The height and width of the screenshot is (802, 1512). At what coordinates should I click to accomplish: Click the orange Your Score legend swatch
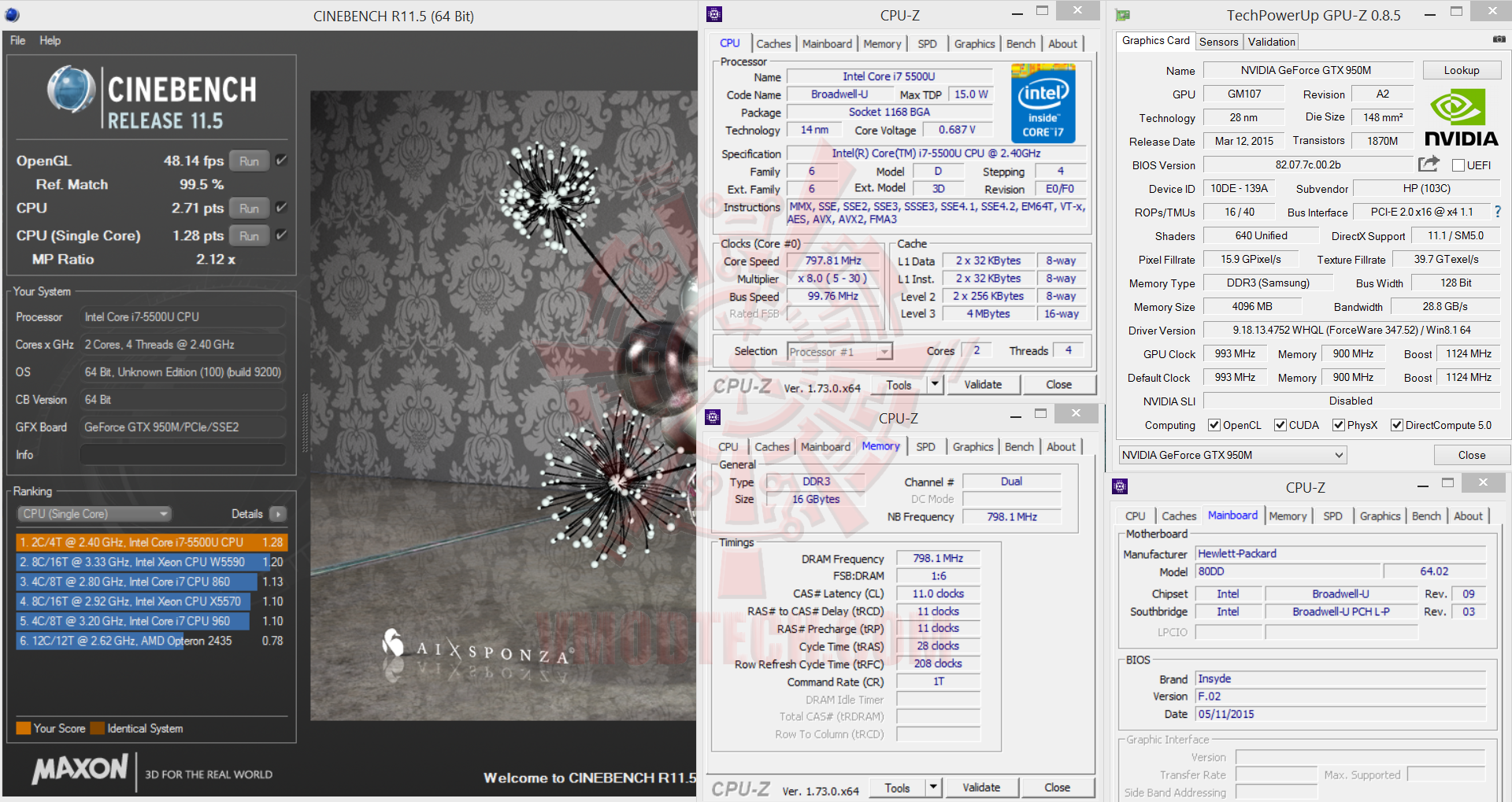[23, 728]
